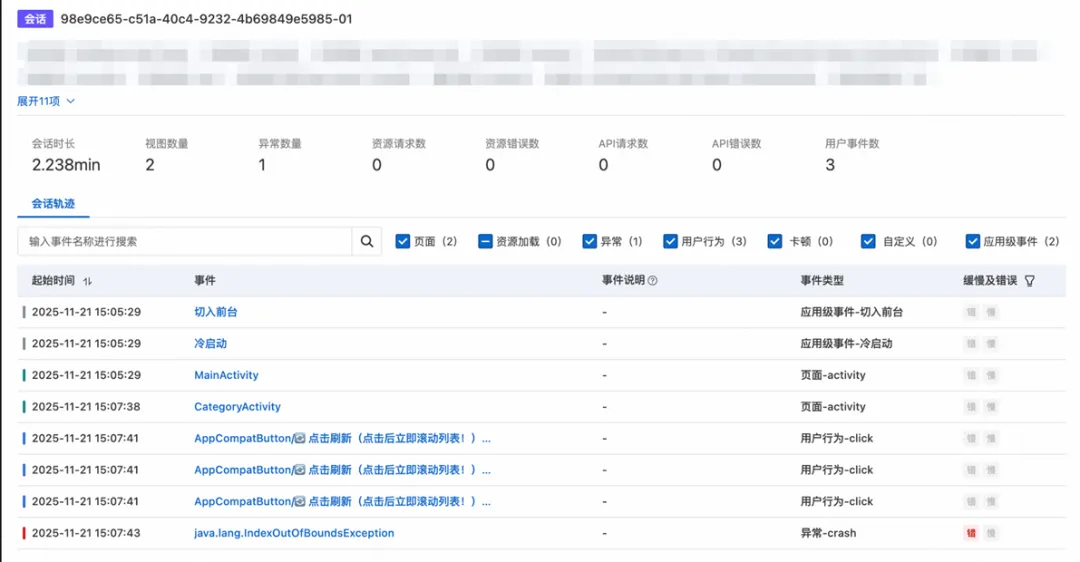
Task: Click the 会话 badge label
Action: pos(35,19)
